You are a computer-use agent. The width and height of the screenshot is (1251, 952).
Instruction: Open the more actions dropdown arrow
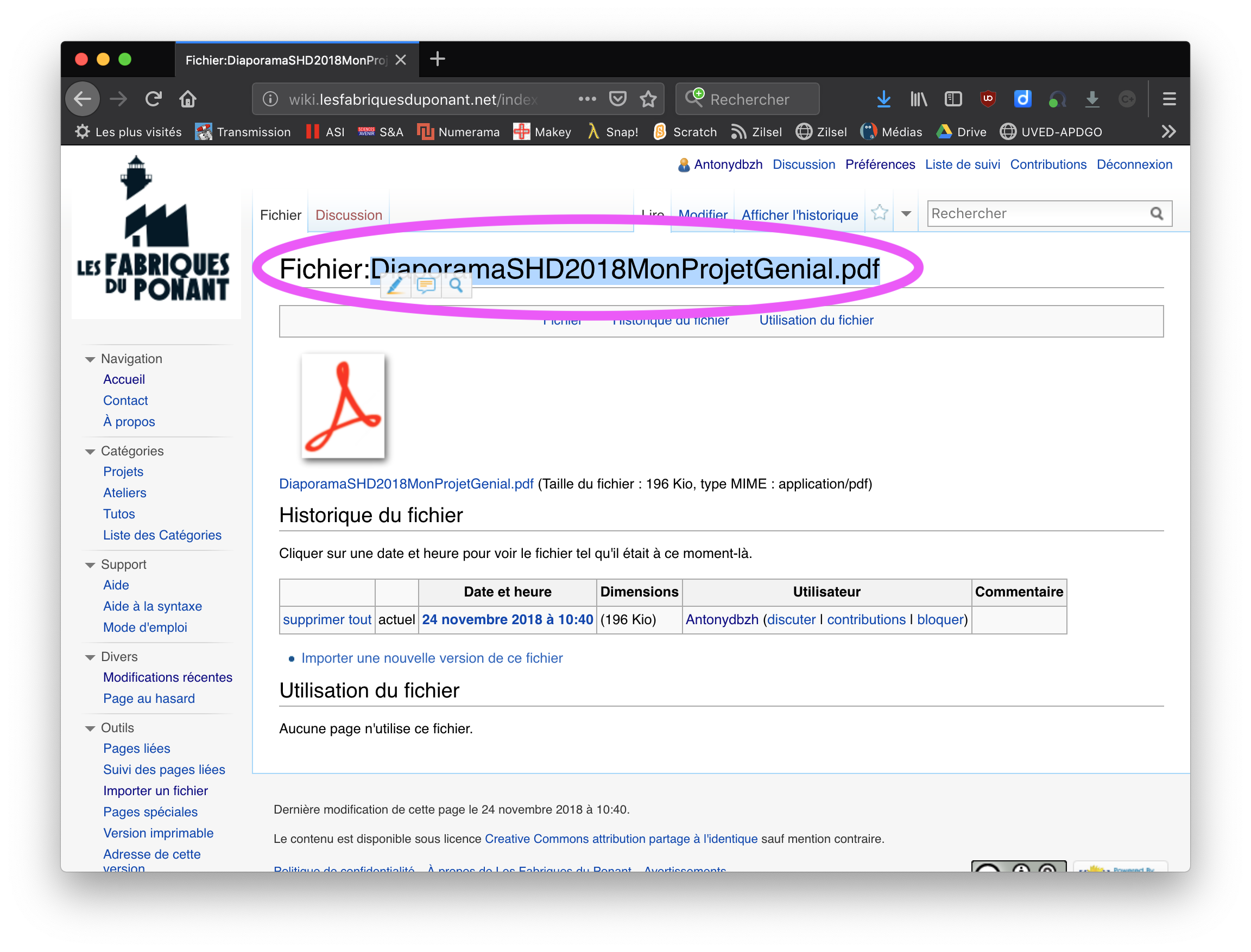[906, 214]
